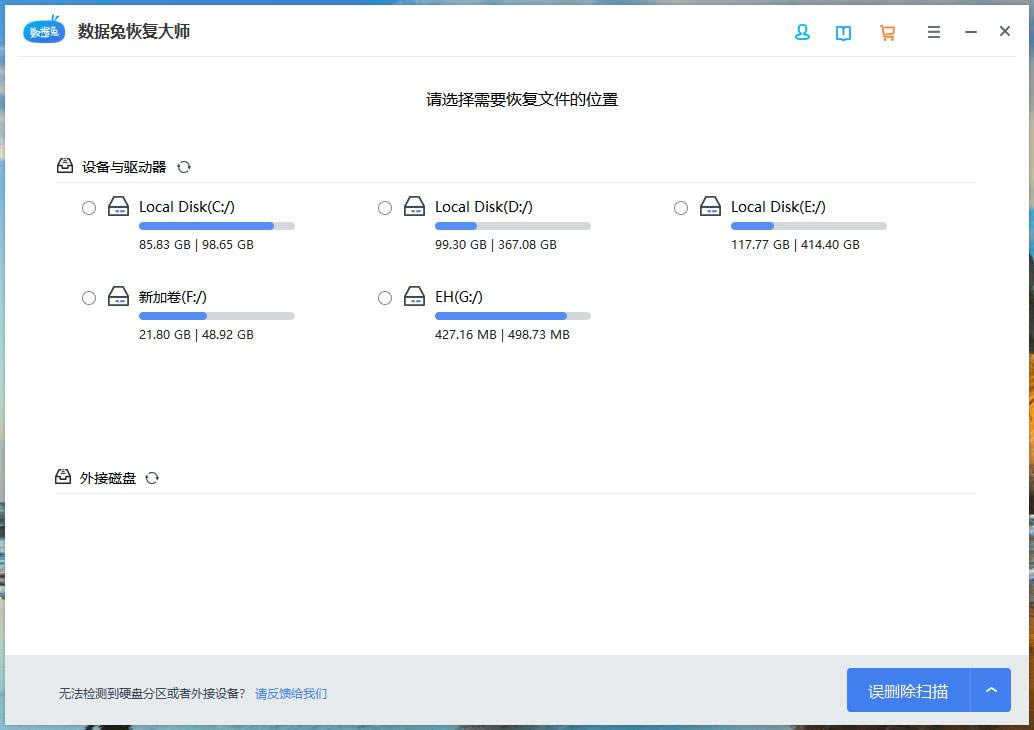Click the Local Disk(E:/) label
This screenshot has height=730, width=1034.
(778, 207)
